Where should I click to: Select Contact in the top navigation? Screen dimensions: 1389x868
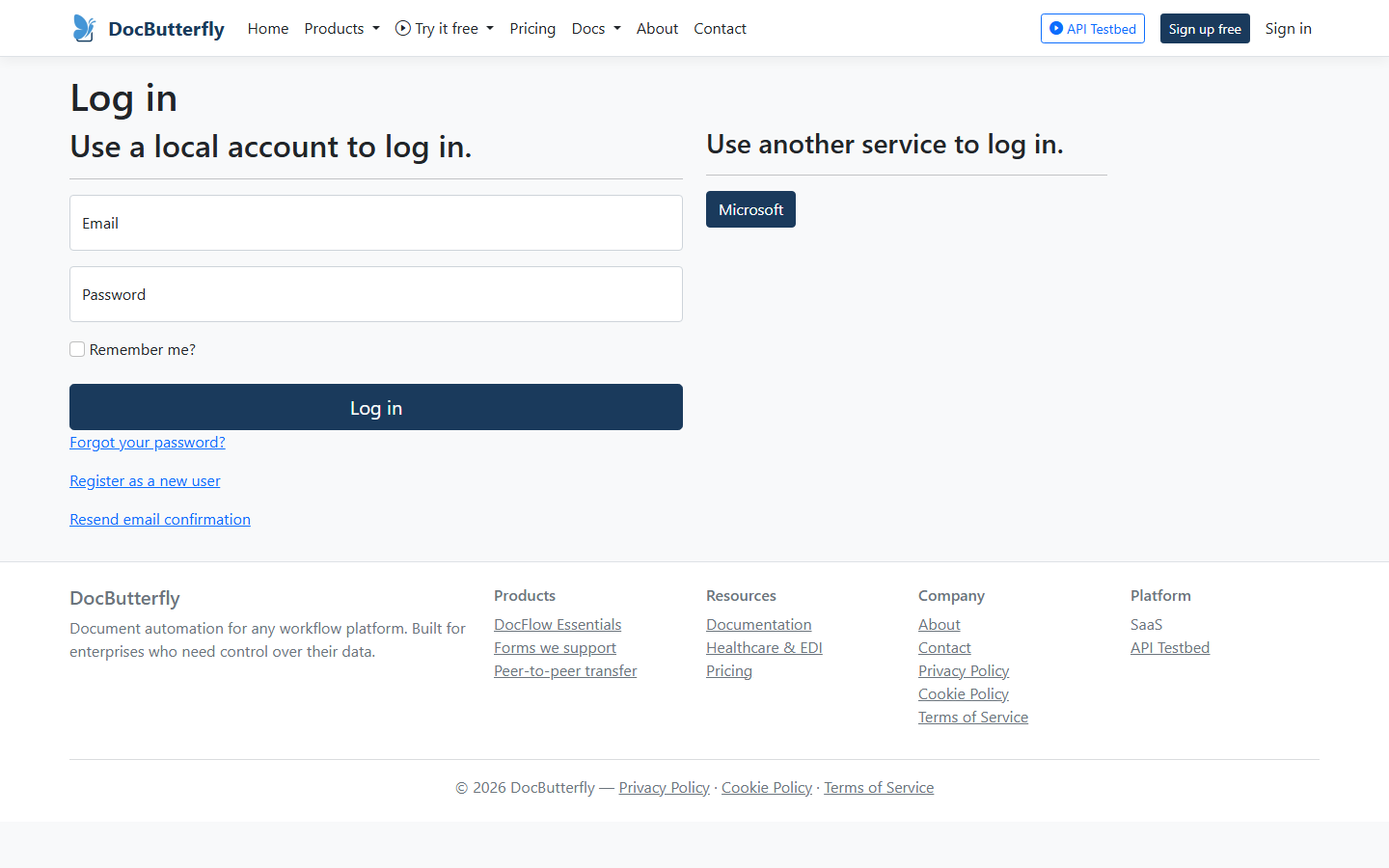pyautogui.click(x=720, y=29)
